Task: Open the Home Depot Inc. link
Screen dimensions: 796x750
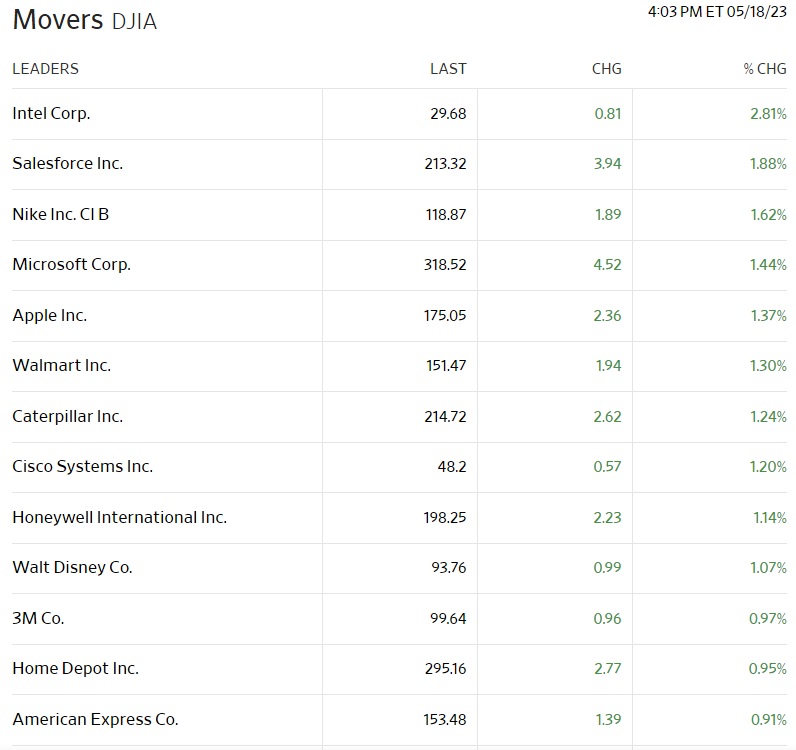Action: 76,668
